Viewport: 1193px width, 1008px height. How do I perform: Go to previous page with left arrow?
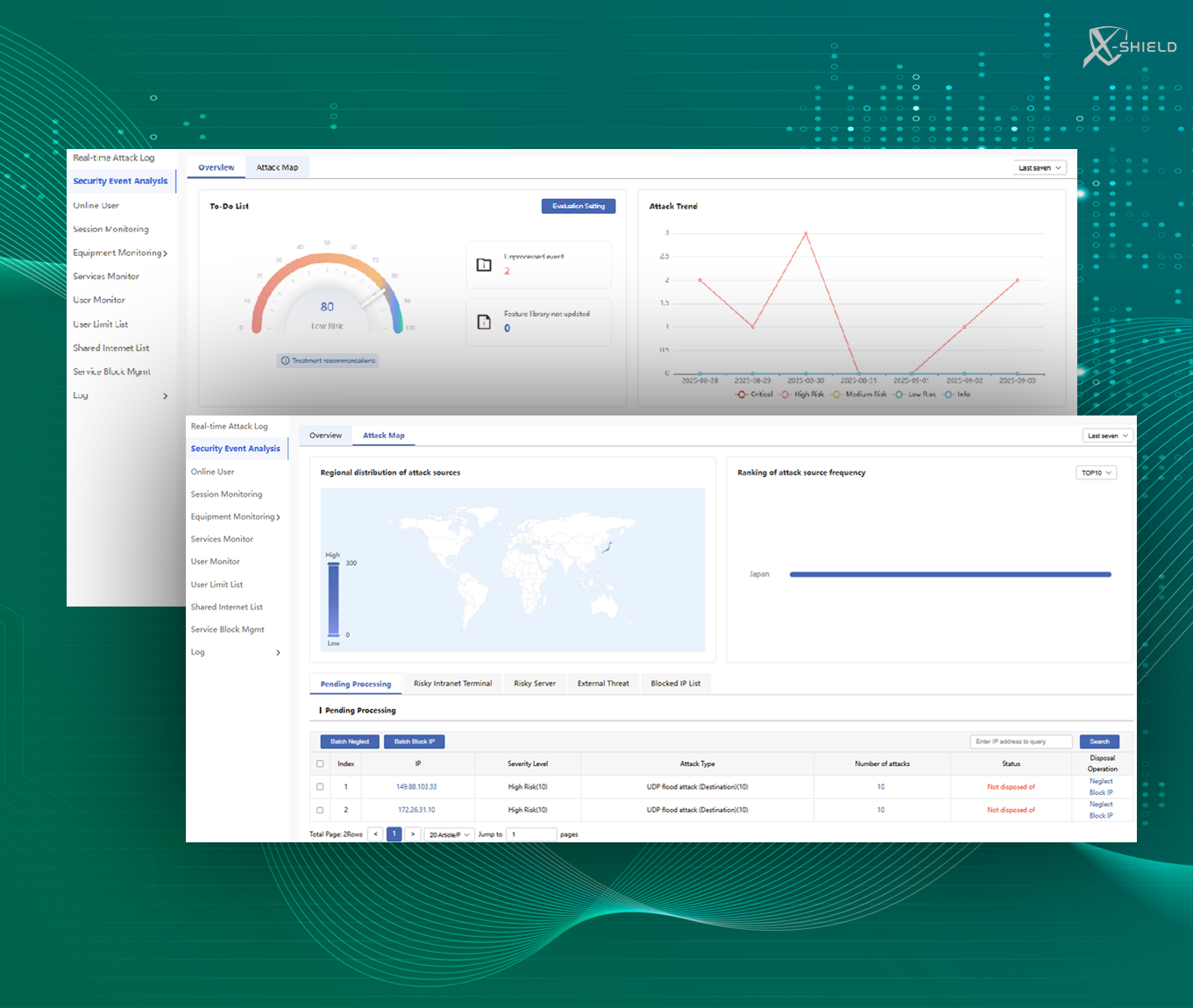(375, 834)
